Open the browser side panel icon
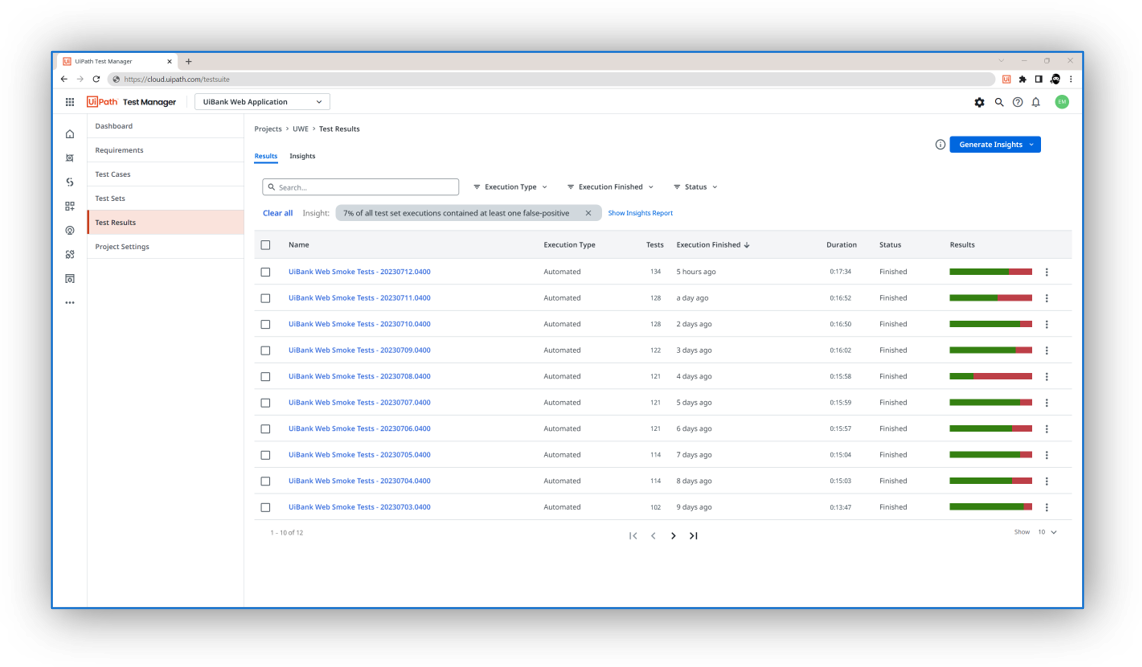 click(1039, 79)
